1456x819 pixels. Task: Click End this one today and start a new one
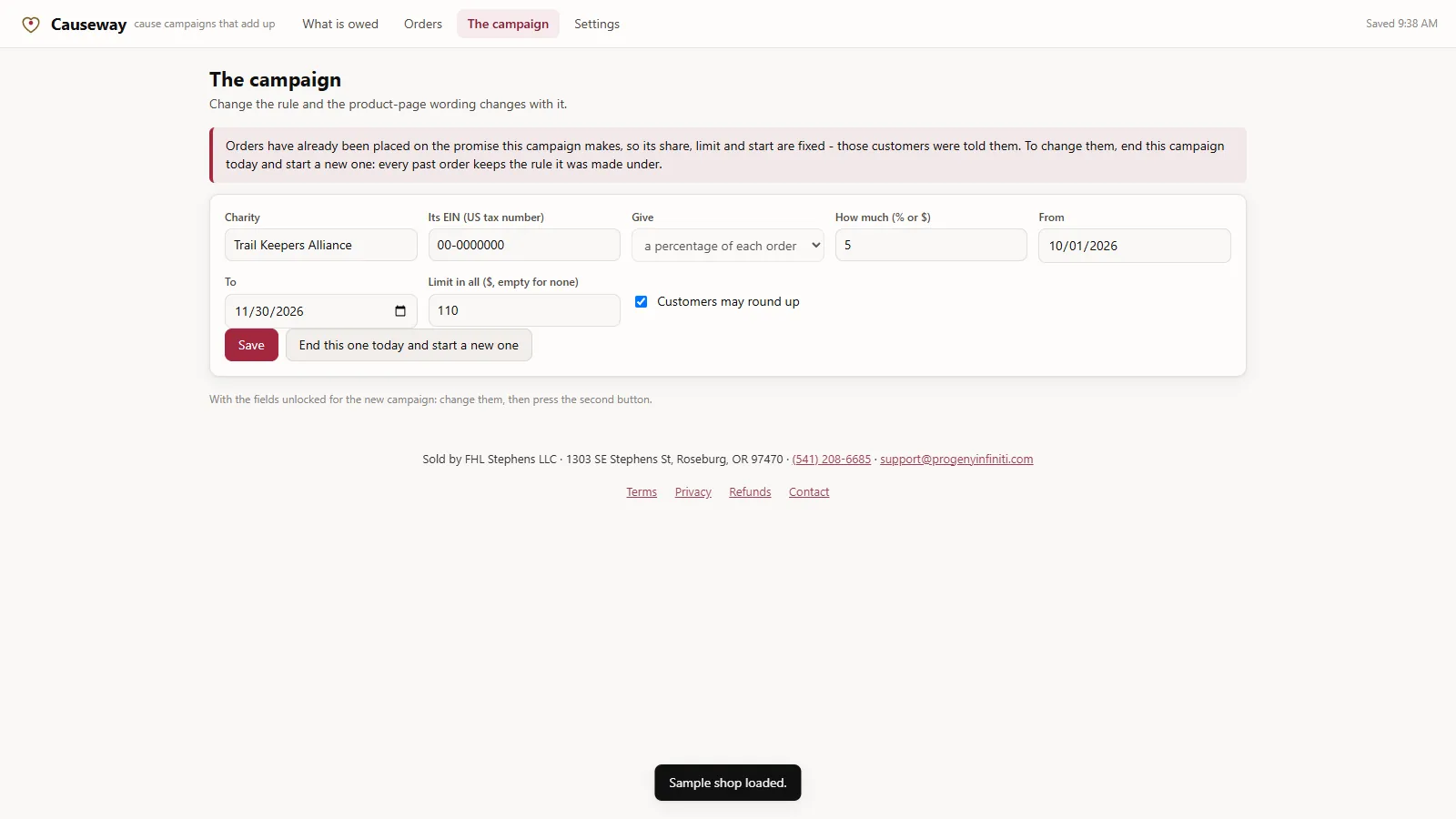409,345
